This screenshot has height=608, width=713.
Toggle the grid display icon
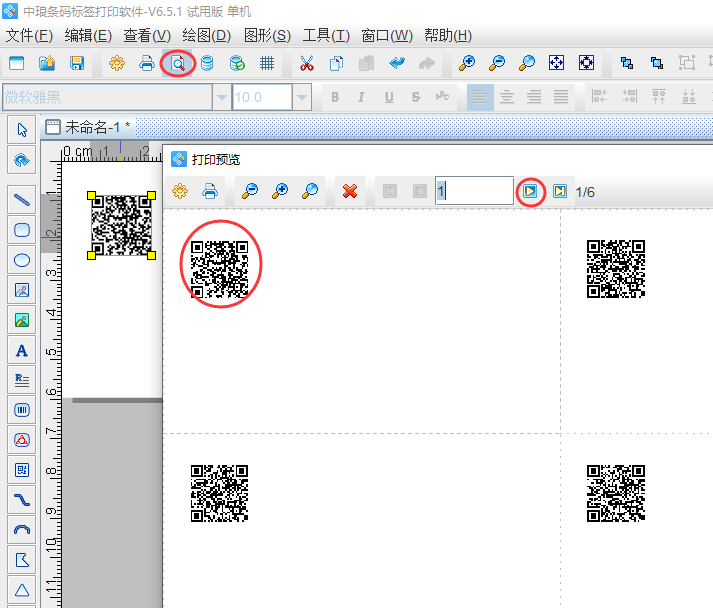coord(267,63)
